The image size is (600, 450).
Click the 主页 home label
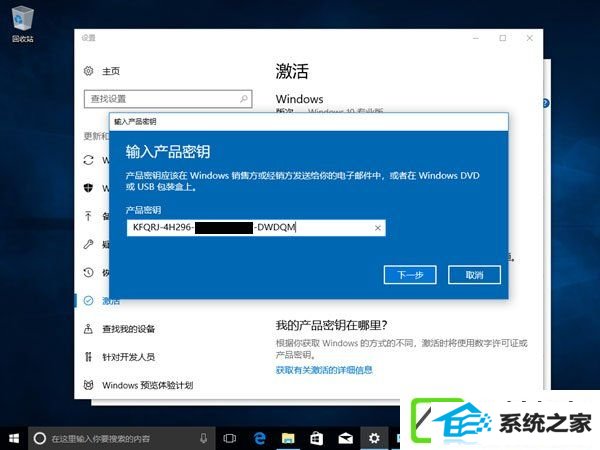click(x=111, y=71)
